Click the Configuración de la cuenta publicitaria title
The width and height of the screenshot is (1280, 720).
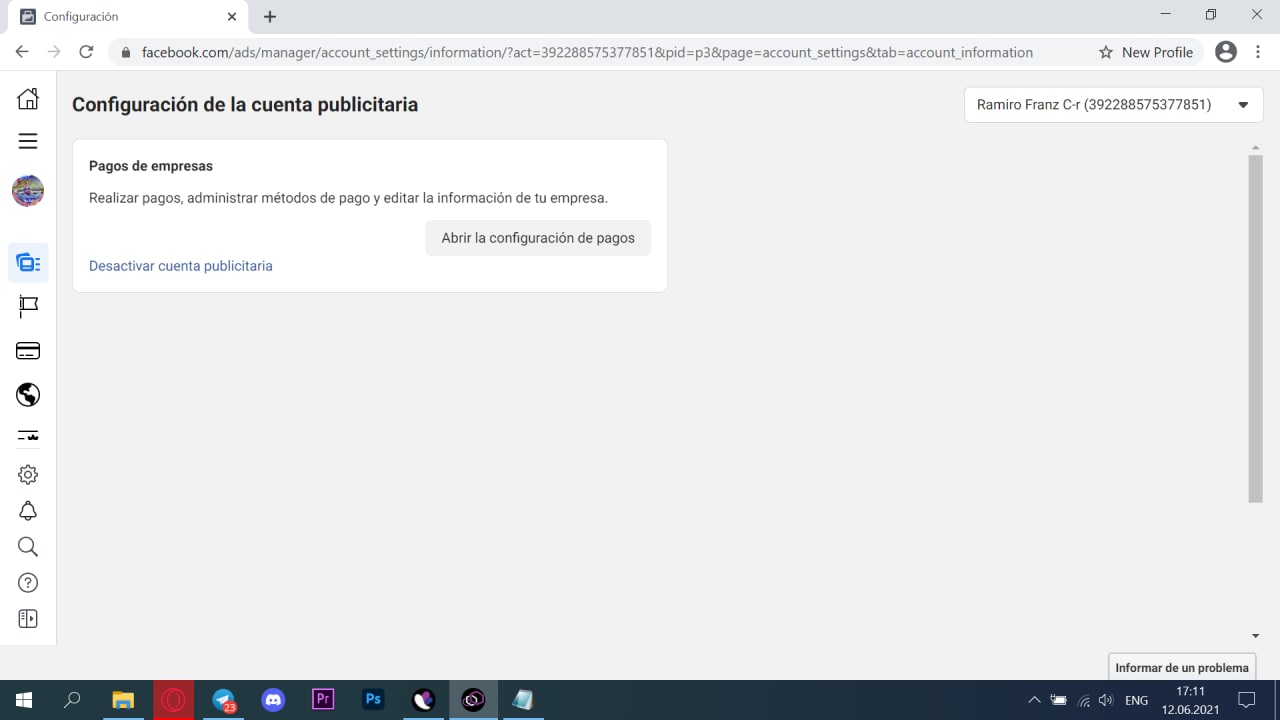[245, 105]
